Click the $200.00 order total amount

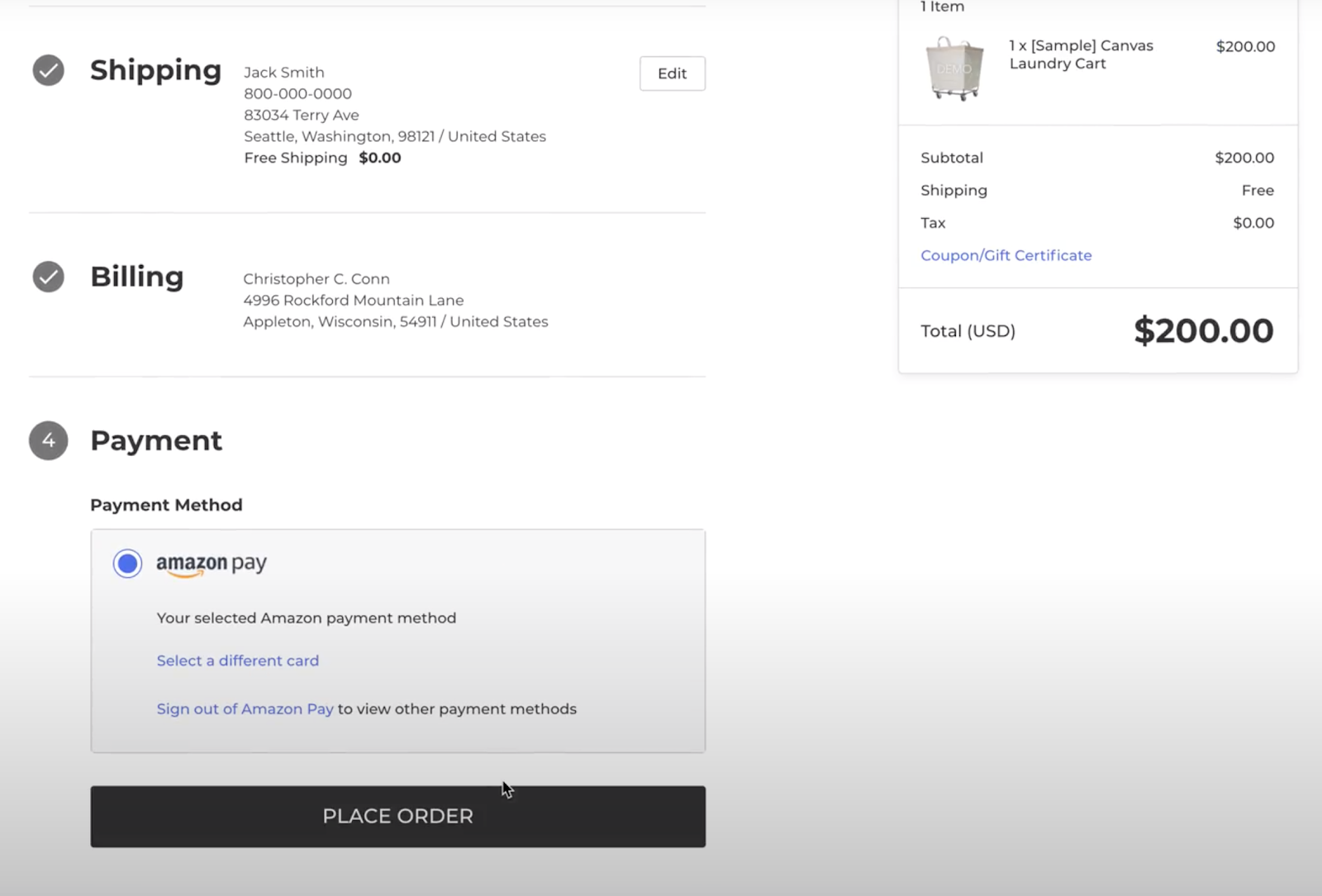tap(1203, 331)
